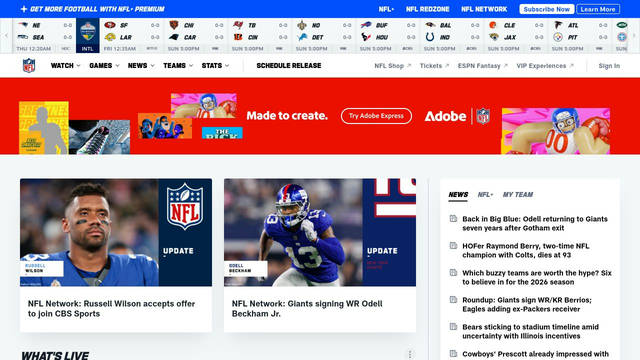The height and width of the screenshot is (360, 640).
Task: Open the NE vs SEA game card
Action: pyautogui.click(x=44, y=36)
